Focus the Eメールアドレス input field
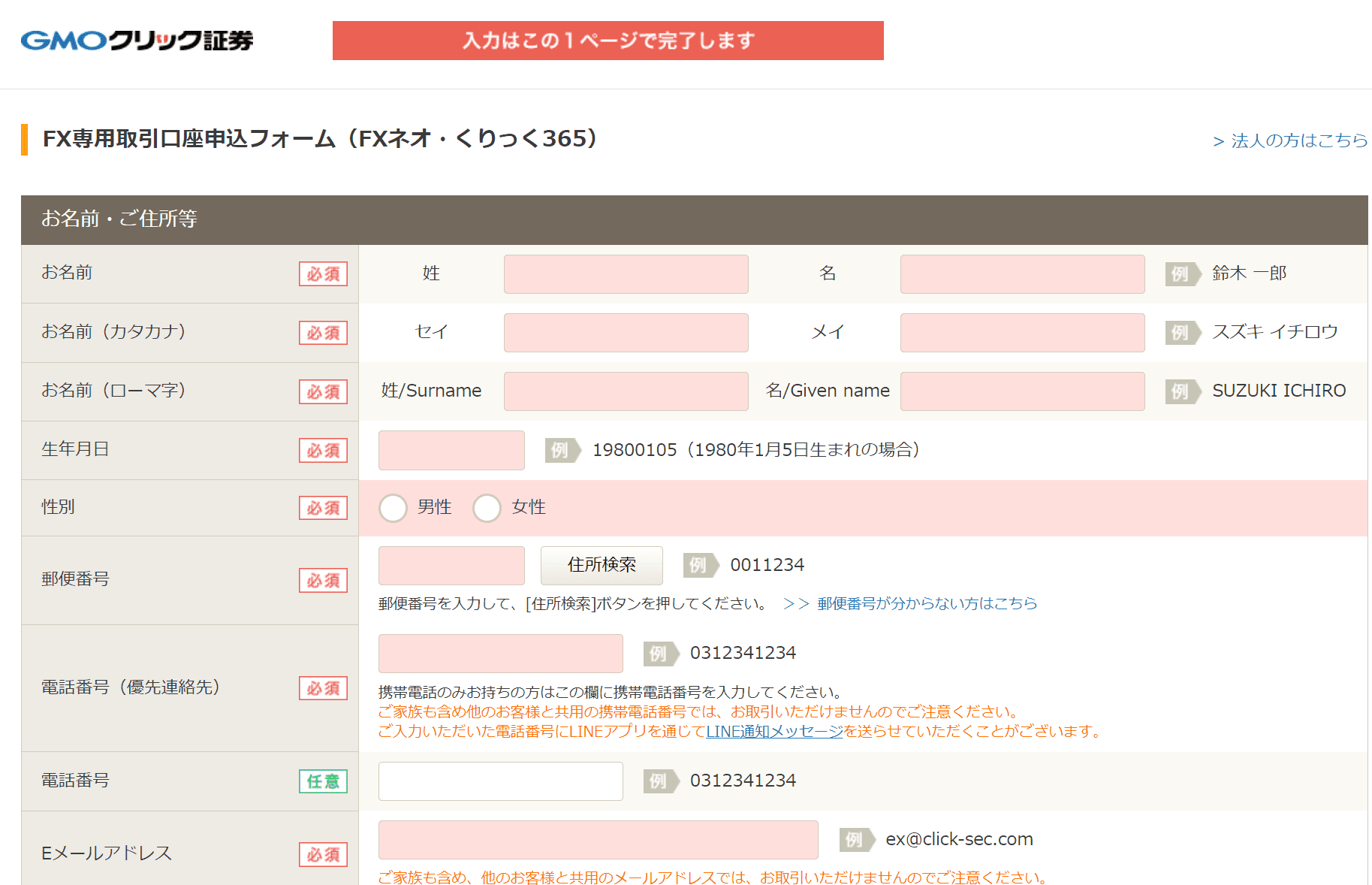 (599, 840)
